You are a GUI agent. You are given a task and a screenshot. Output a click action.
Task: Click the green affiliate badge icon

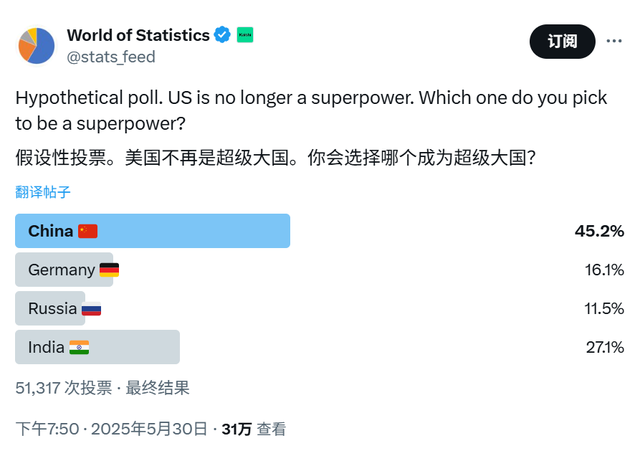click(x=245, y=35)
